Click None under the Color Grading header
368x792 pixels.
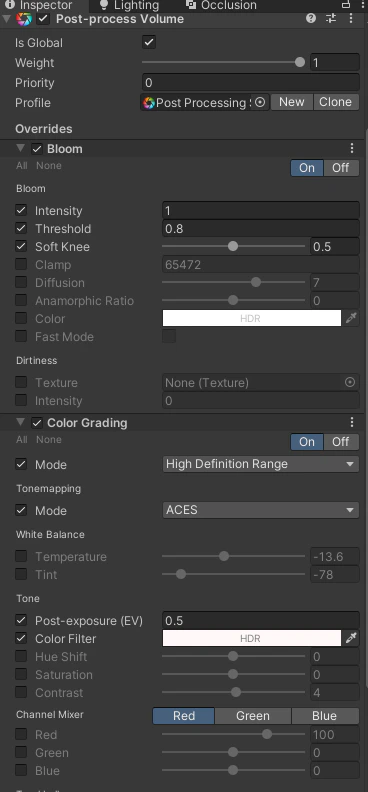(x=49, y=439)
